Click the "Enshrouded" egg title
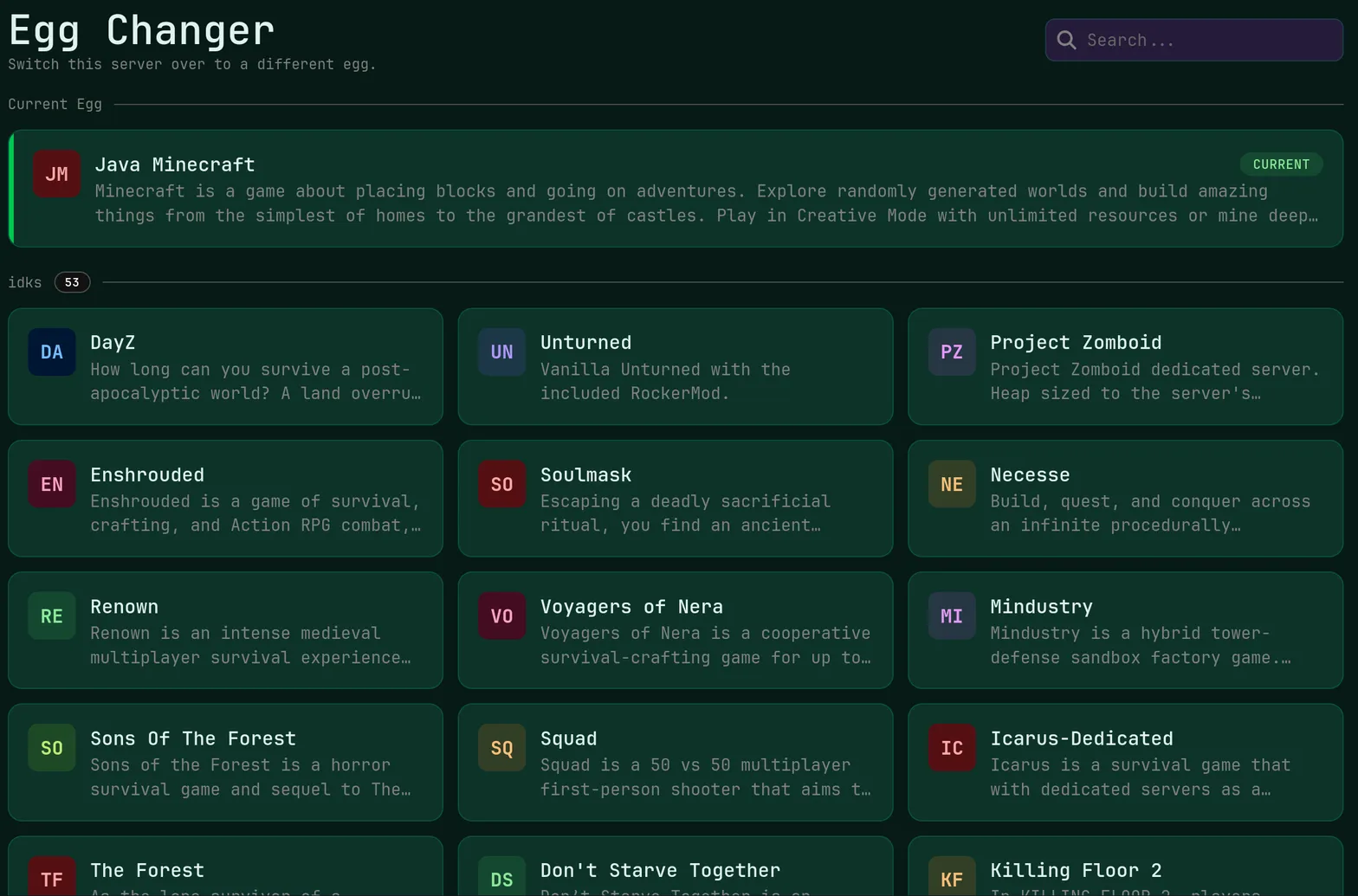The height and width of the screenshot is (896, 1358). pyautogui.click(x=147, y=475)
